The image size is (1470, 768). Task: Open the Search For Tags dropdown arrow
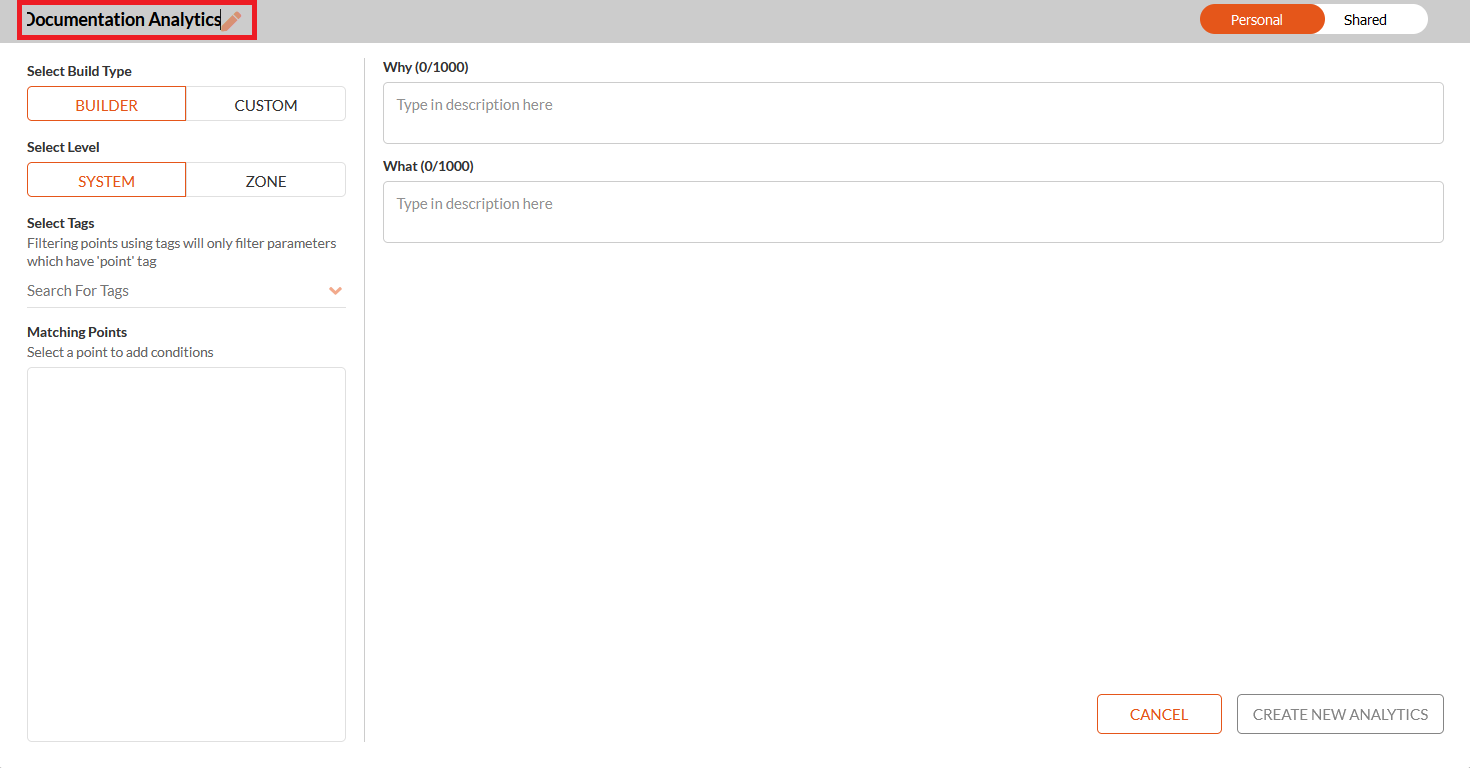click(x=335, y=291)
